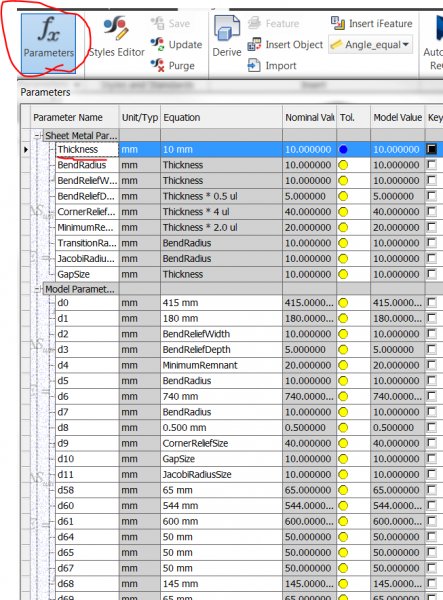The width and height of the screenshot is (443, 600).
Task: Click equation 'Thickness * 4 ul'
Action: tap(222, 212)
